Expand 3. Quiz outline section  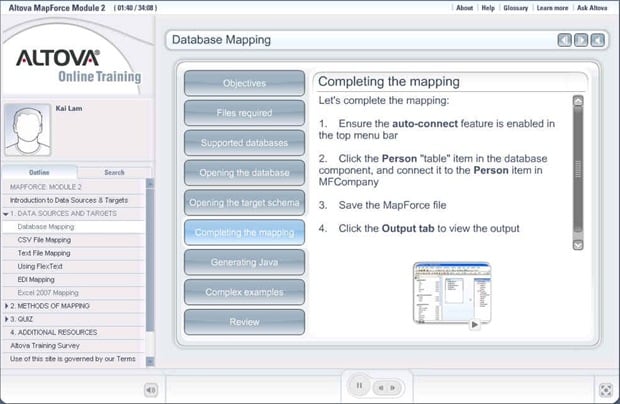[x=6, y=319]
